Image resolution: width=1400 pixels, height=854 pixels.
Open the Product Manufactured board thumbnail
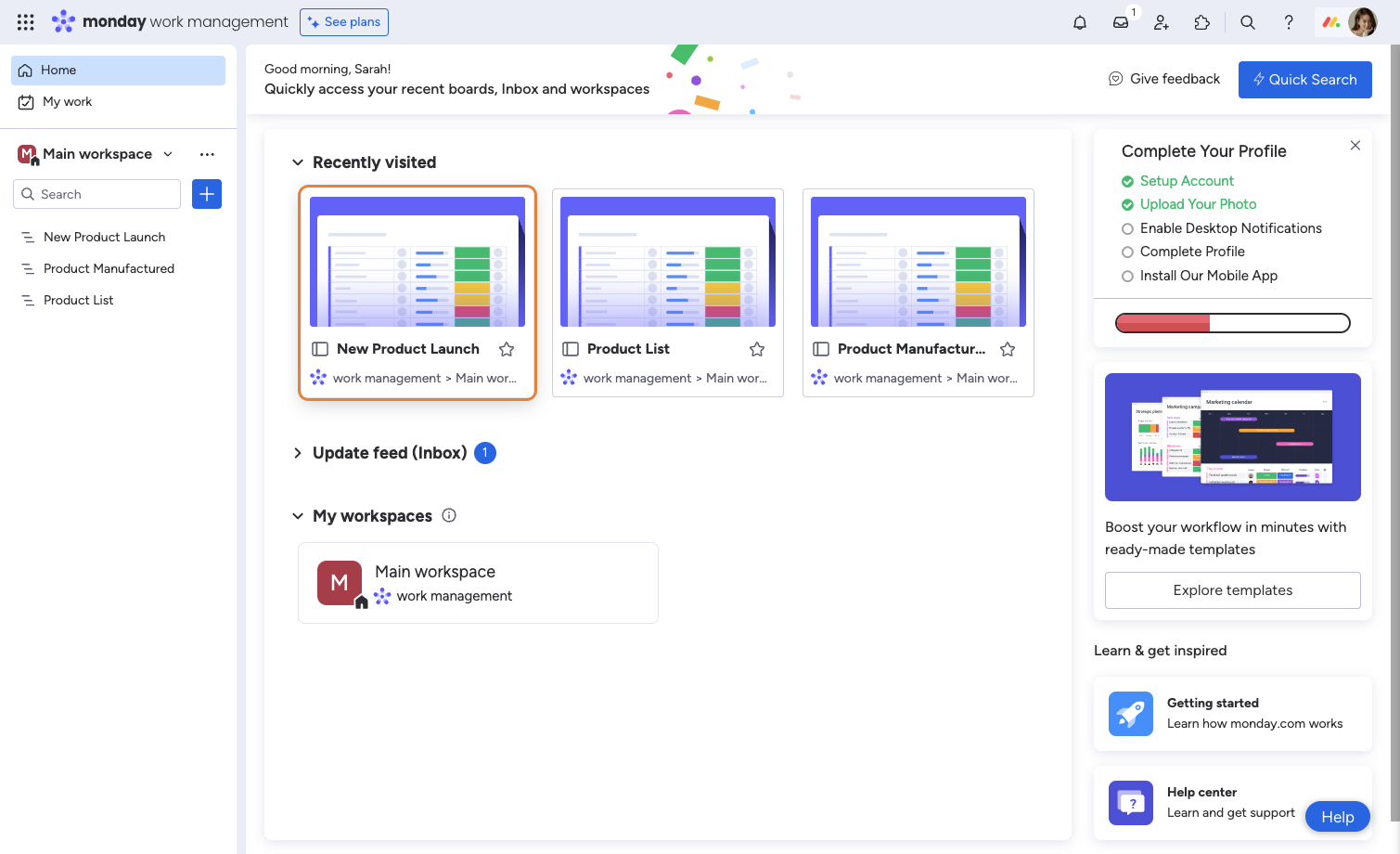(x=918, y=262)
